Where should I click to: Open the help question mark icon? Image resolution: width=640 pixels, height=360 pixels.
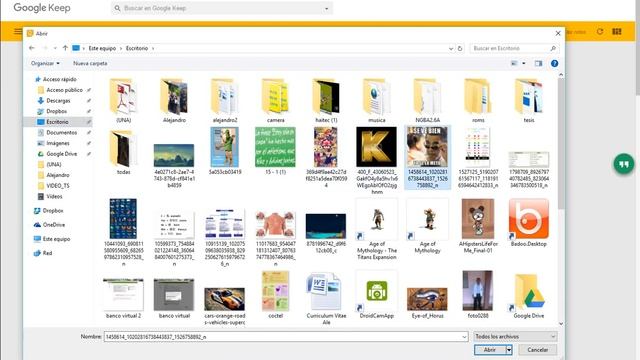click(x=554, y=63)
